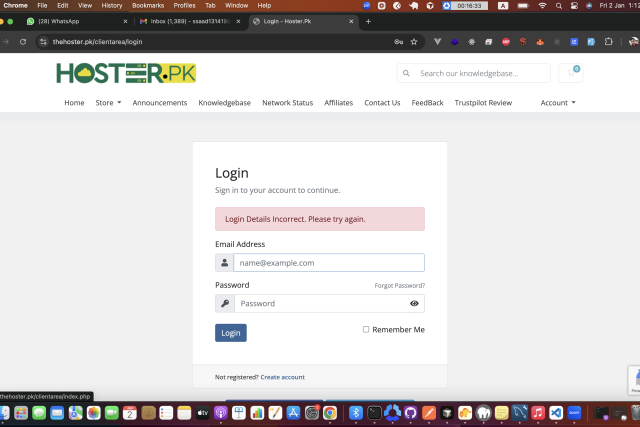
Task: Follow the Create account link
Action: tap(282, 377)
